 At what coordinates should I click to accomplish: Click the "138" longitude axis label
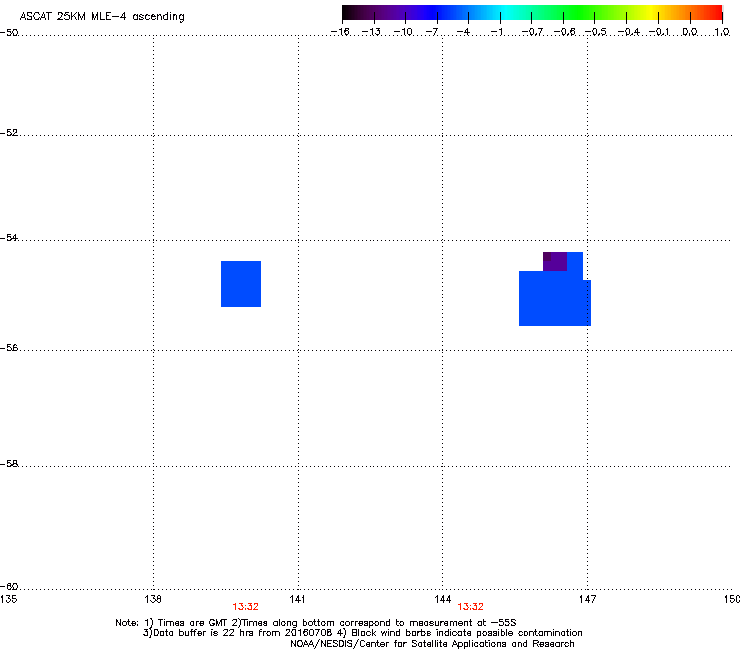click(x=153, y=599)
